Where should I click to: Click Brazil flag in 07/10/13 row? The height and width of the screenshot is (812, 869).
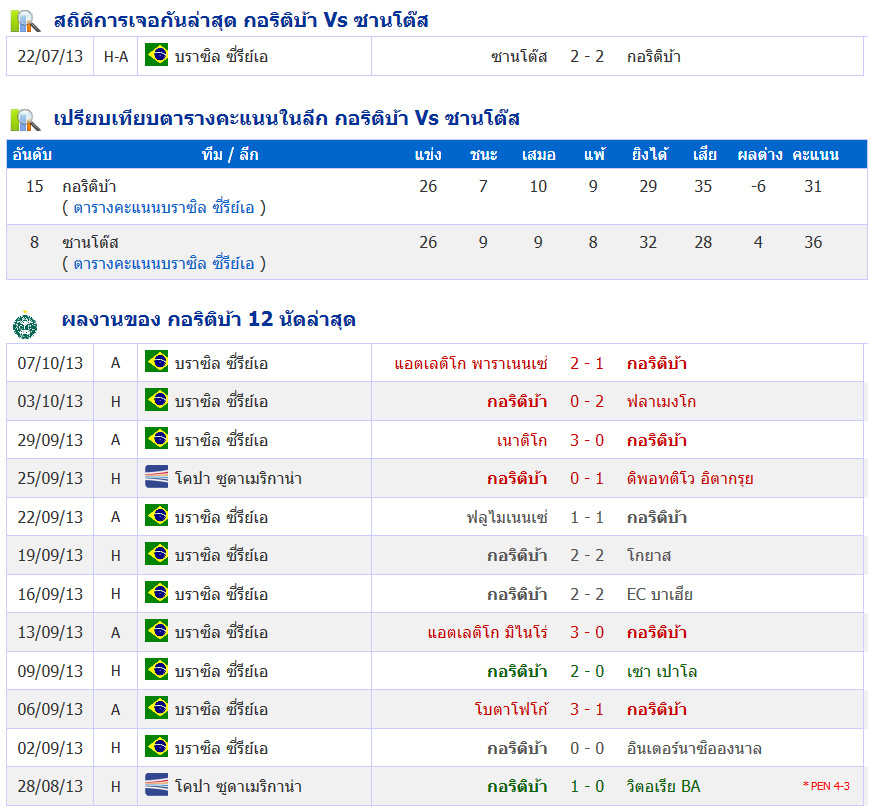pyautogui.click(x=156, y=361)
